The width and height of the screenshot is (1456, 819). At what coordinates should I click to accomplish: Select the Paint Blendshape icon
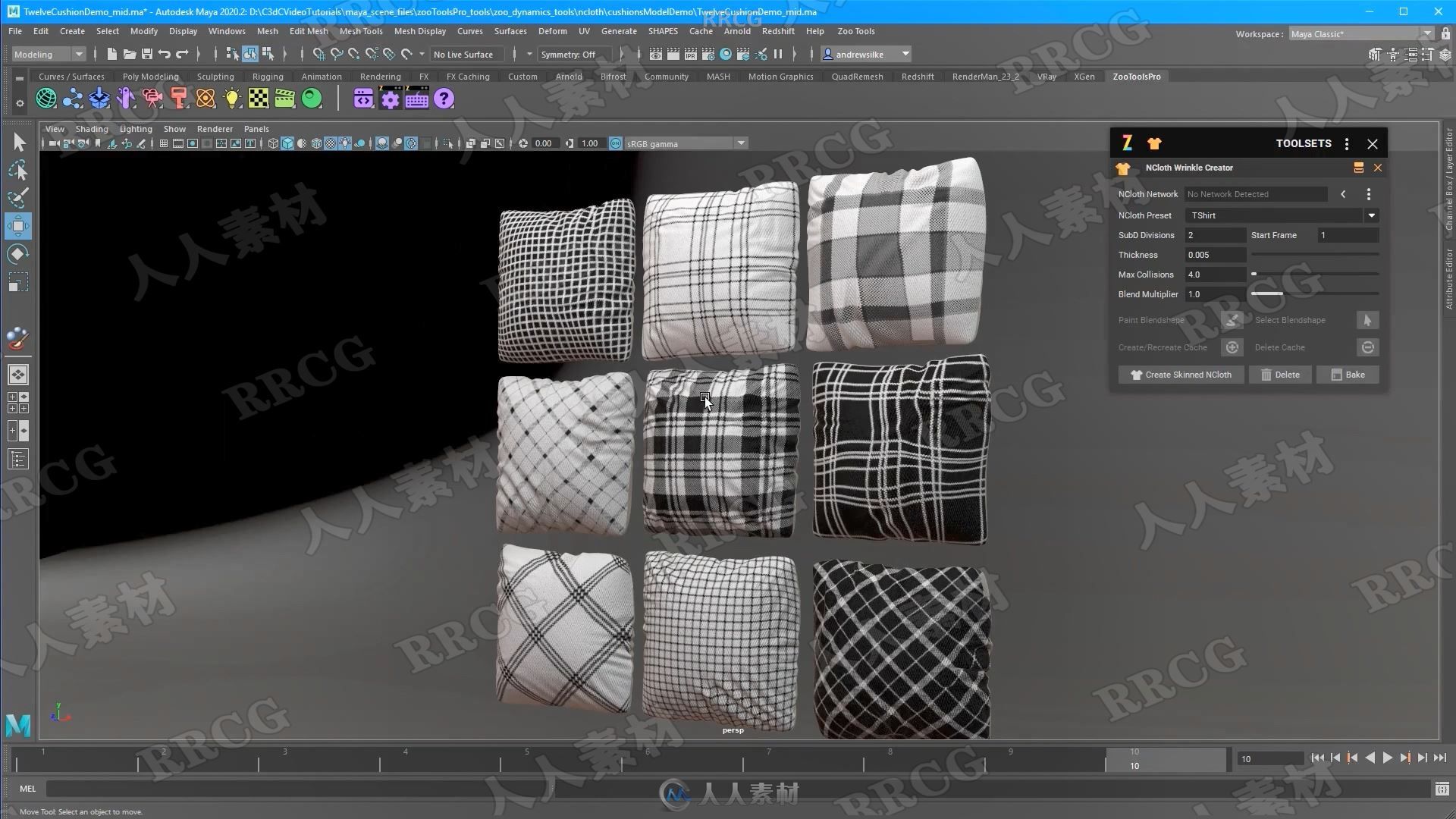1233,319
